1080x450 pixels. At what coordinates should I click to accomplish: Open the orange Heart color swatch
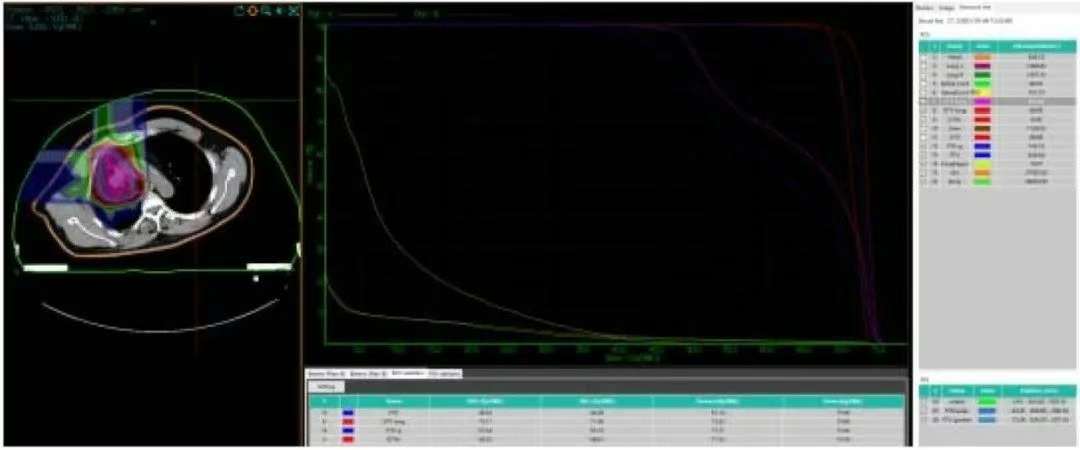[x=983, y=57]
